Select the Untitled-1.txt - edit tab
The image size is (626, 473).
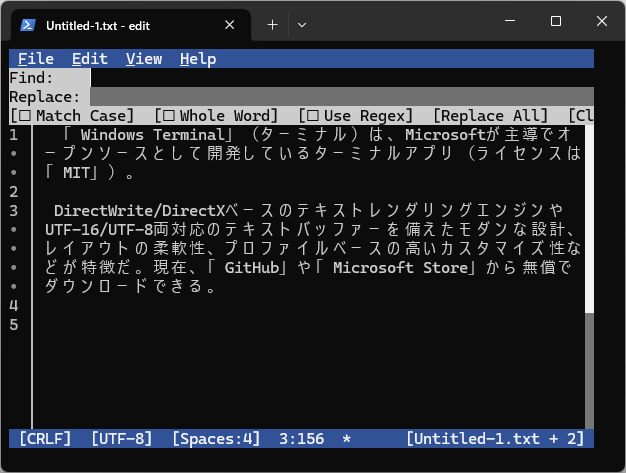point(131,26)
